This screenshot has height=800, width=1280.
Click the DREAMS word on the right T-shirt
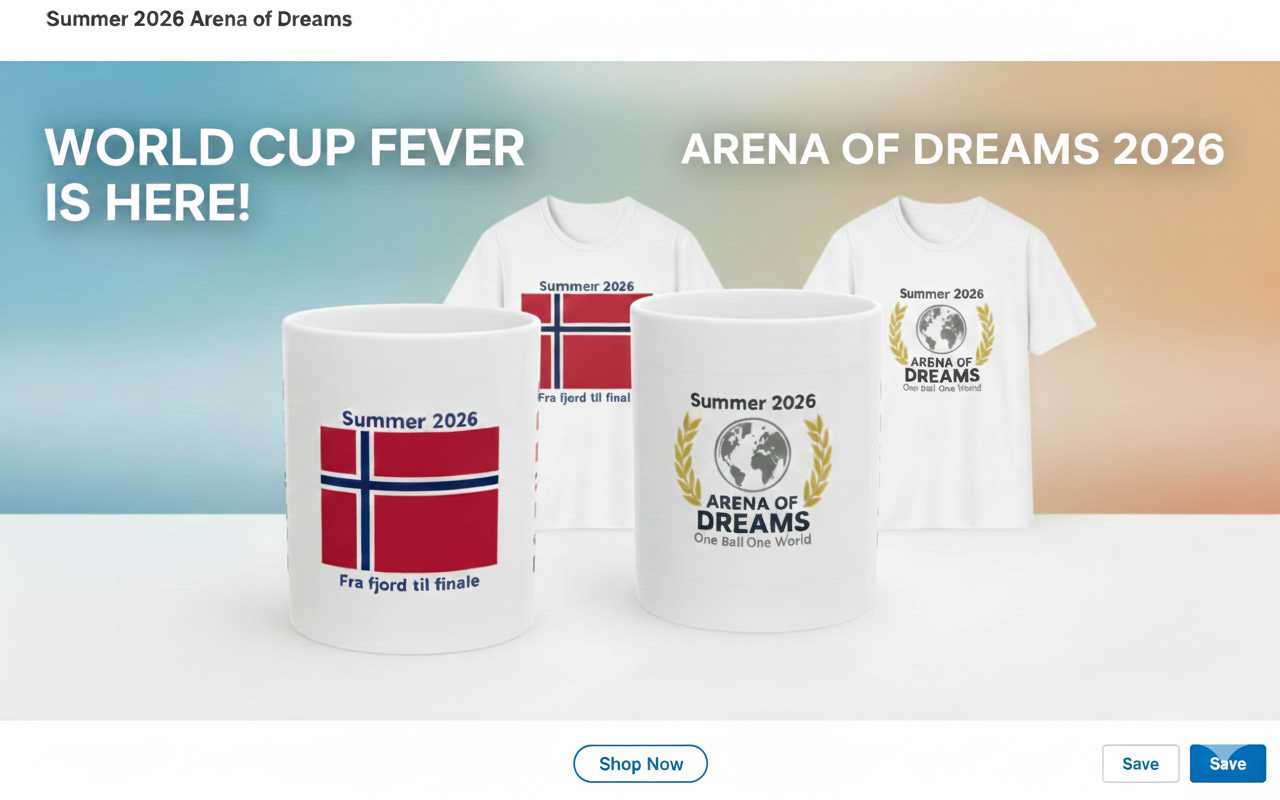[x=941, y=376]
